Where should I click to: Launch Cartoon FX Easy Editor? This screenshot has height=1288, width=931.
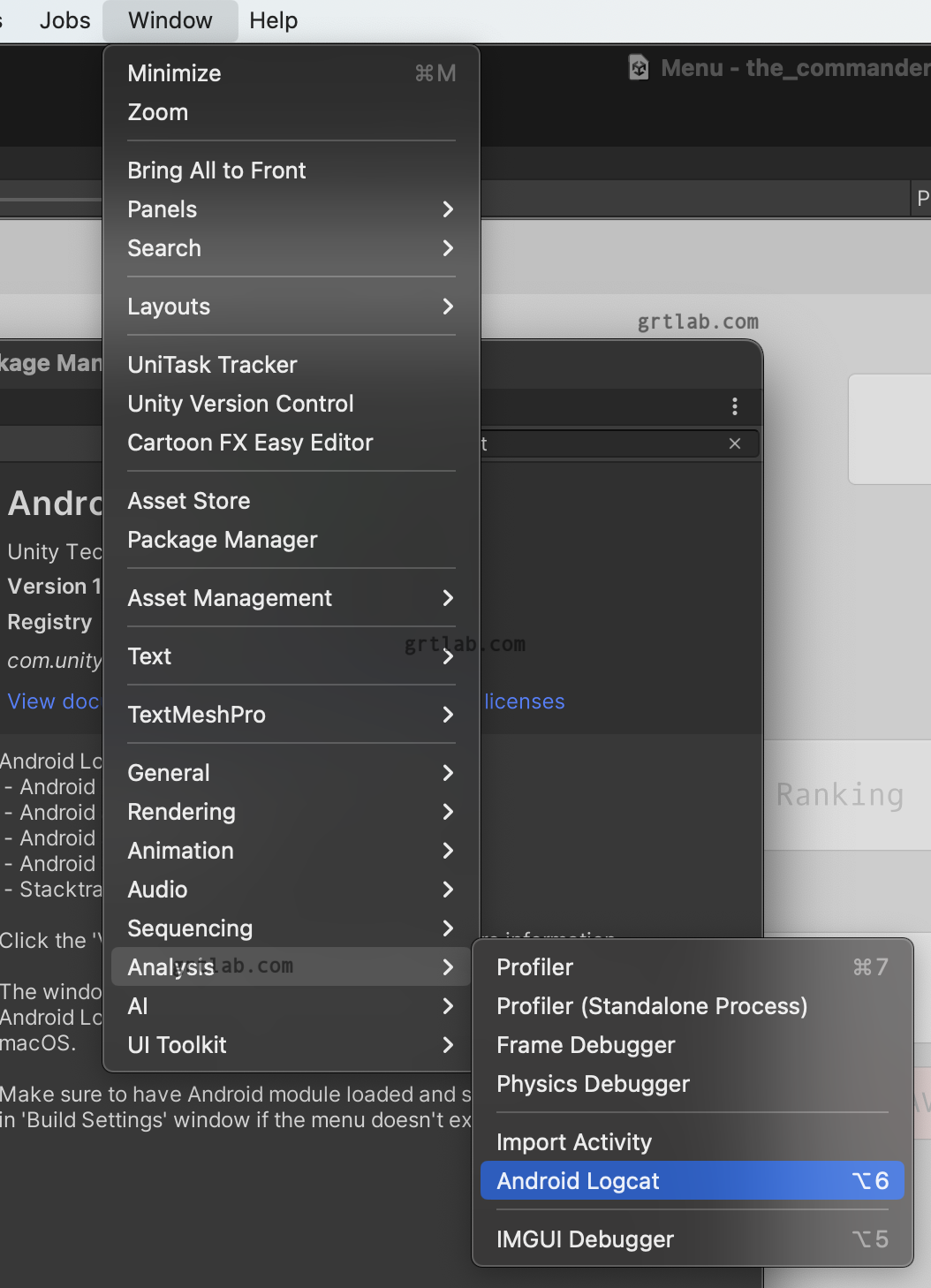250,443
